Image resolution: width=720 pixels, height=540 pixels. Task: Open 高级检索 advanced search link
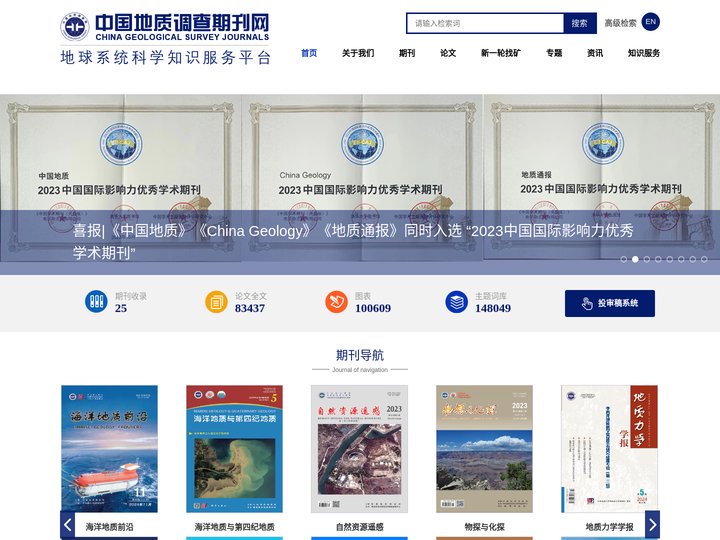point(620,23)
